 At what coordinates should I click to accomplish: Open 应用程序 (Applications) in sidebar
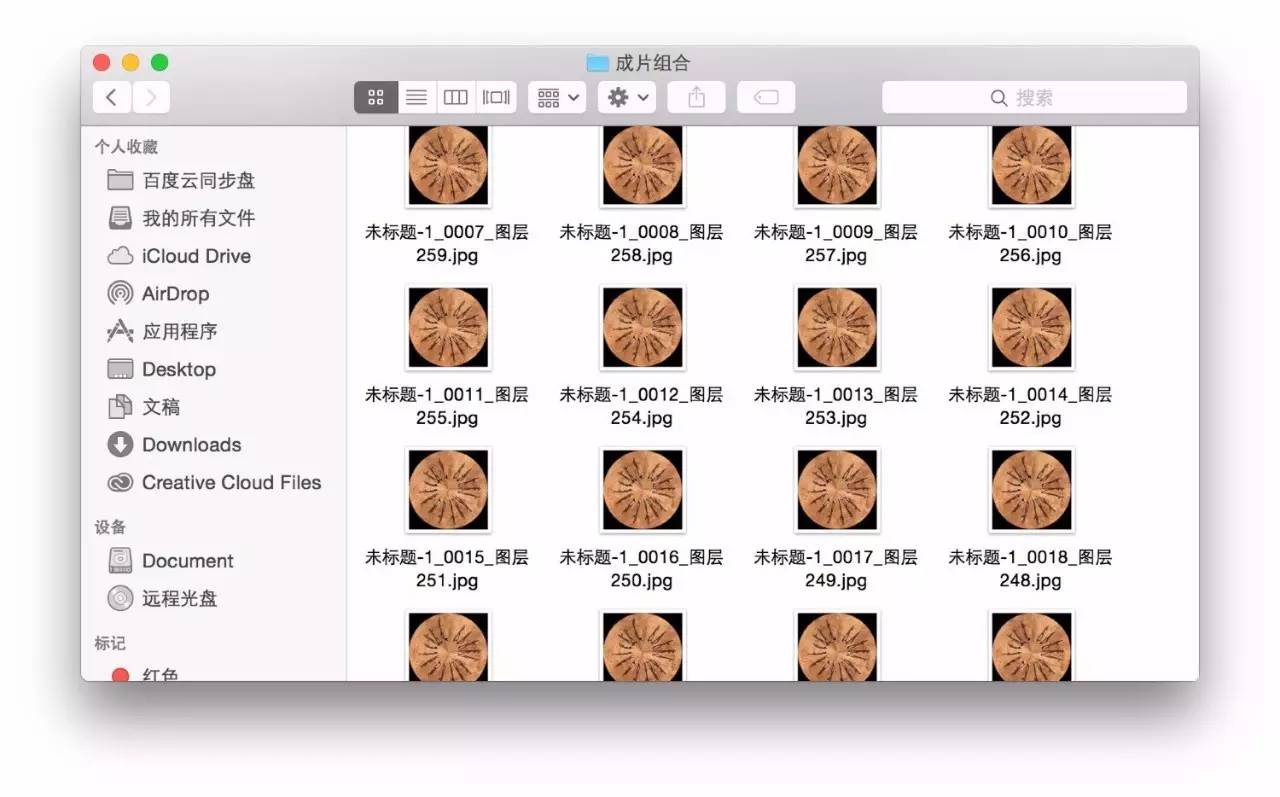[x=179, y=331]
